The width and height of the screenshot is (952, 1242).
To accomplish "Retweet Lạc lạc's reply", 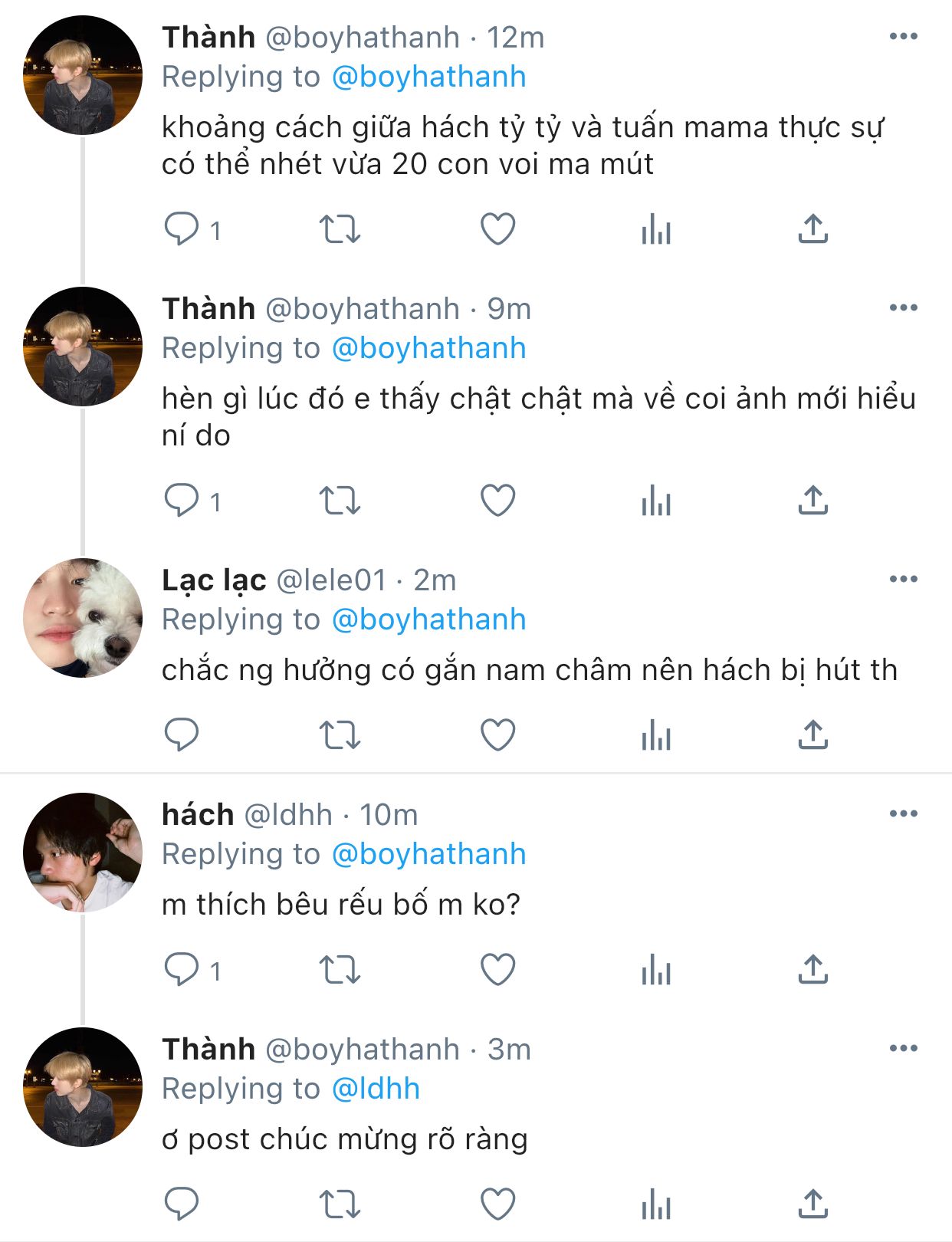I will click(x=340, y=735).
